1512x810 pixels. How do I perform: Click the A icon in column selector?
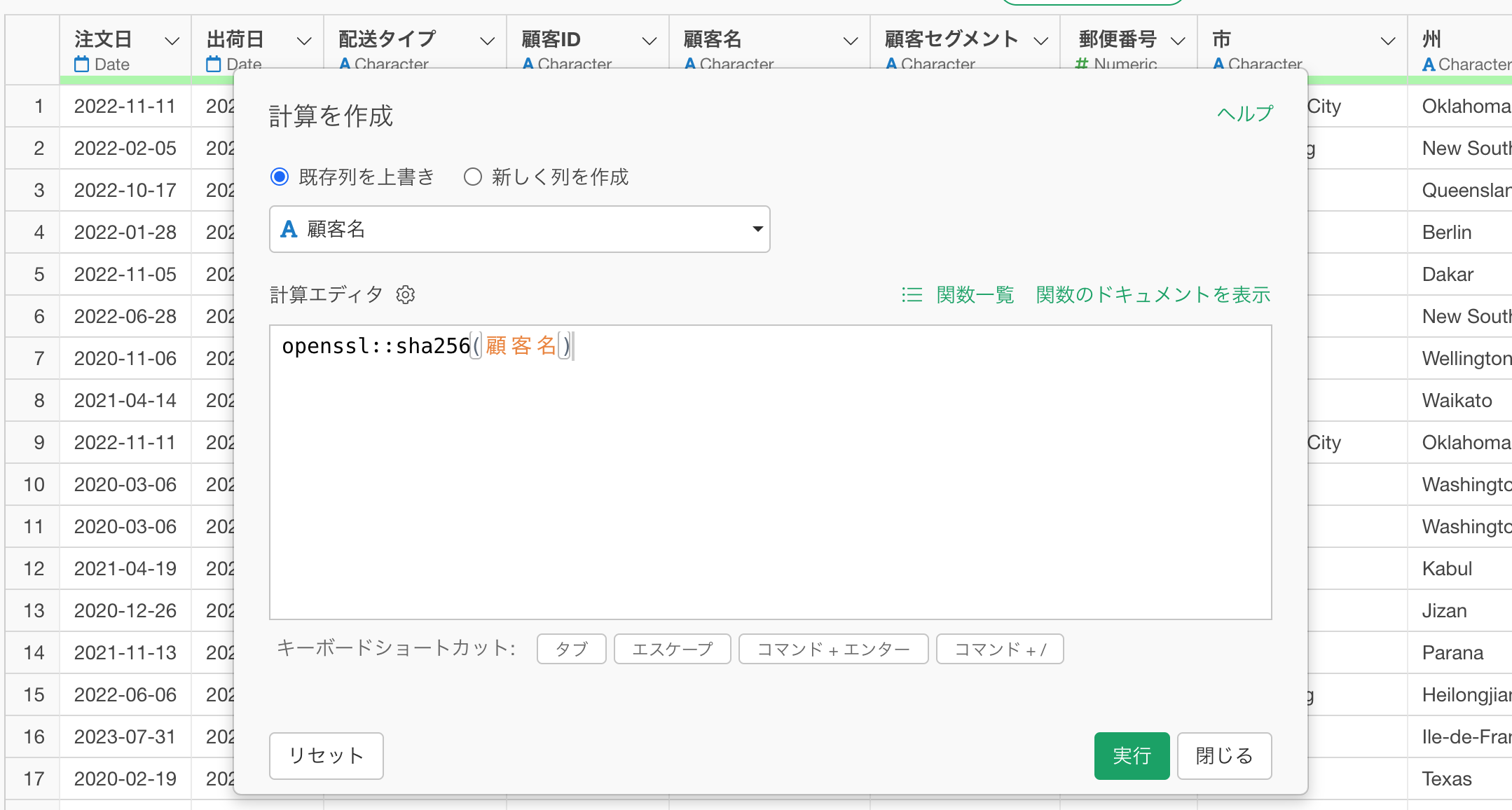pyautogui.click(x=289, y=229)
